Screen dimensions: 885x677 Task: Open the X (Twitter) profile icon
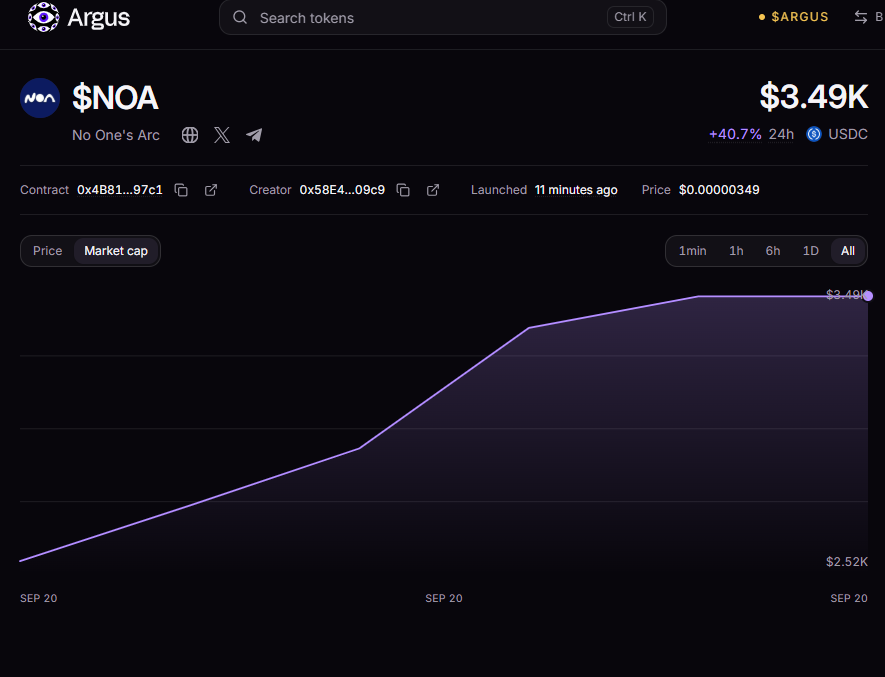pyautogui.click(x=222, y=135)
